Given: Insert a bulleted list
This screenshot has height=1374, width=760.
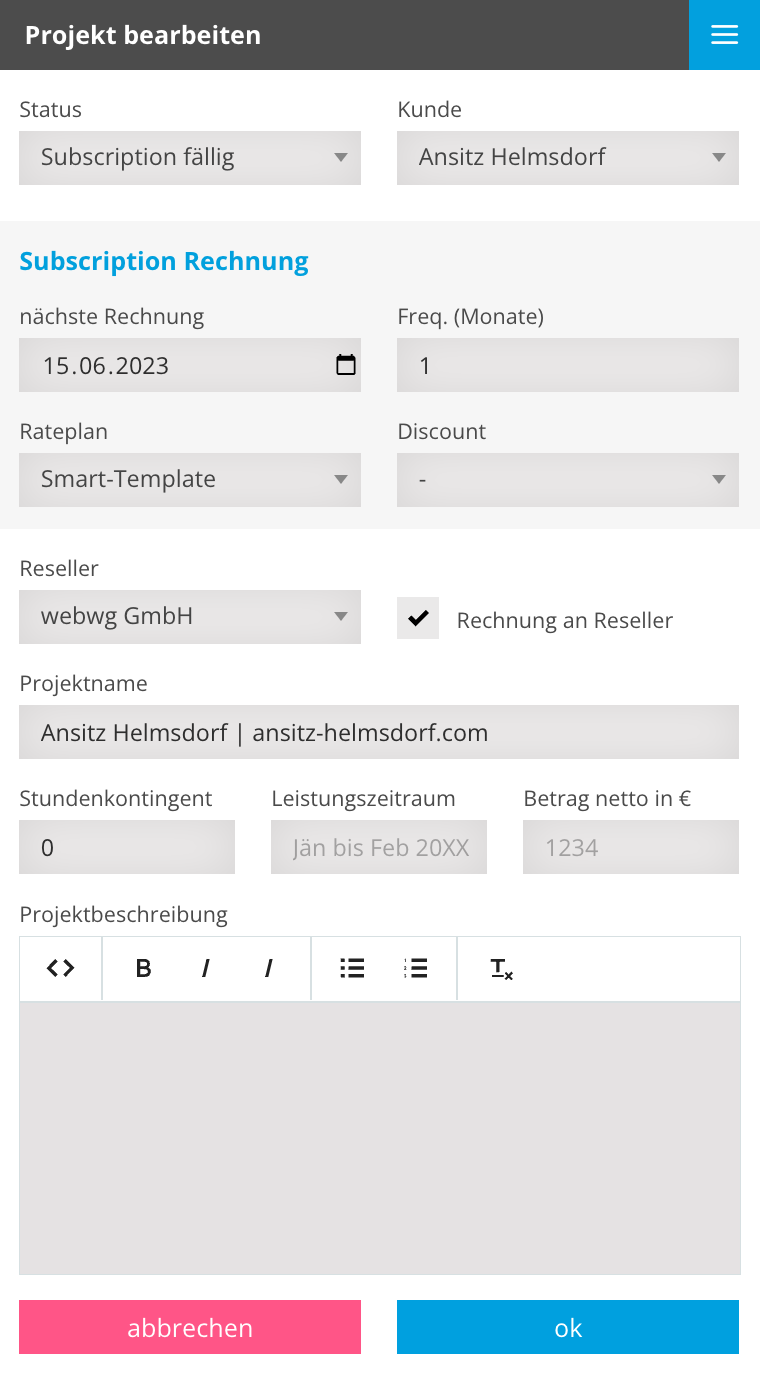Looking at the screenshot, I should (x=352, y=968).
